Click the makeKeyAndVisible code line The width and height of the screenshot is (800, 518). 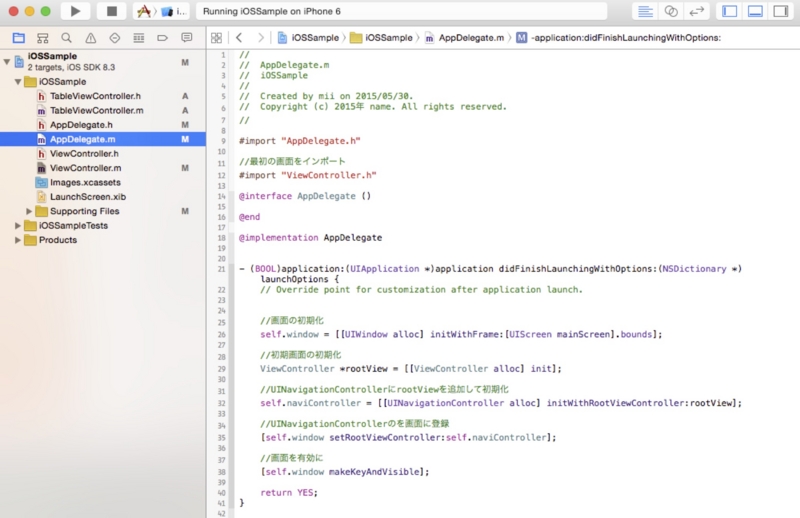tap(345, 472)
